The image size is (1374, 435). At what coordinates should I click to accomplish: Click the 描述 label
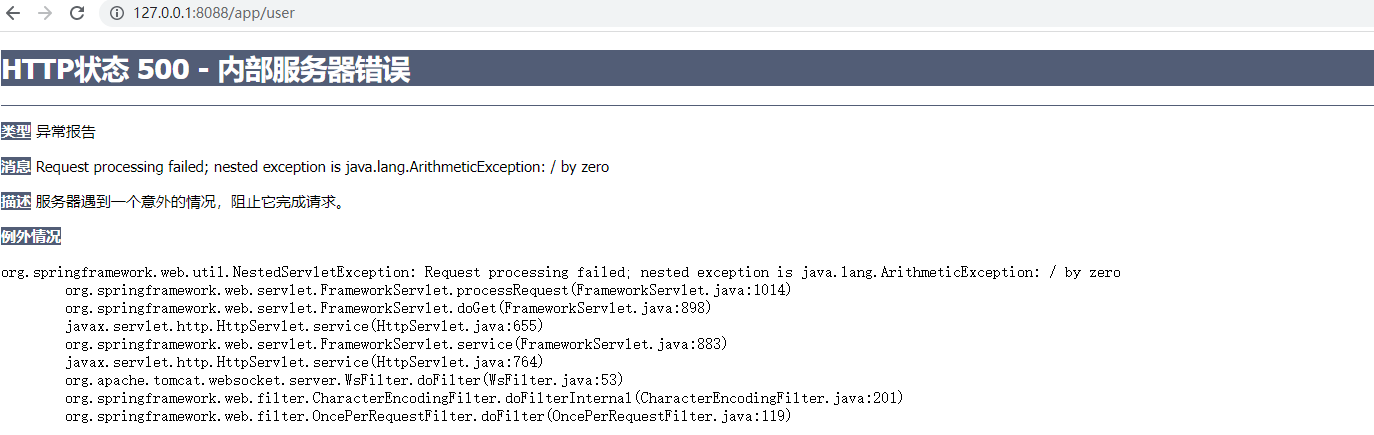(x=16, y=202)
